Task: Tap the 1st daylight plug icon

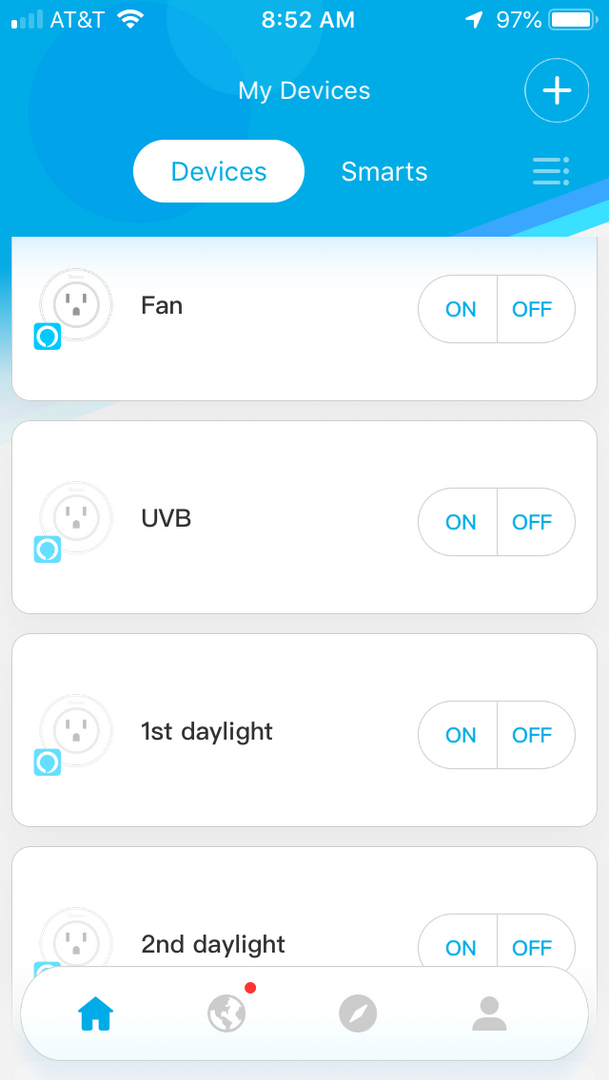Action: [76, 730]
